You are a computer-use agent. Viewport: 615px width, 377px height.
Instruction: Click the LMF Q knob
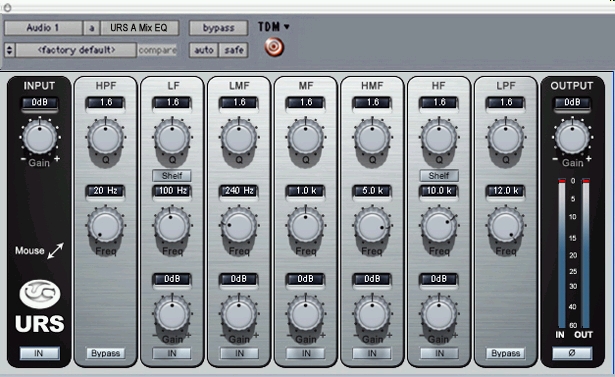point(239,138)
